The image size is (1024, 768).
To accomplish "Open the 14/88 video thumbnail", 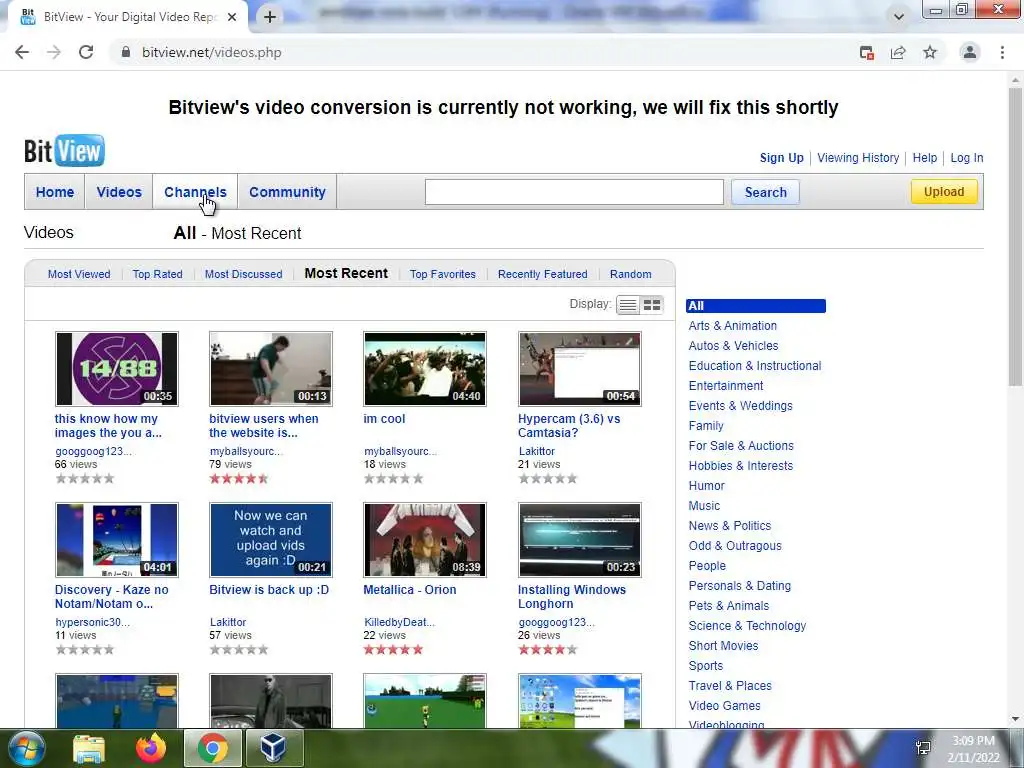I will 117,369.
